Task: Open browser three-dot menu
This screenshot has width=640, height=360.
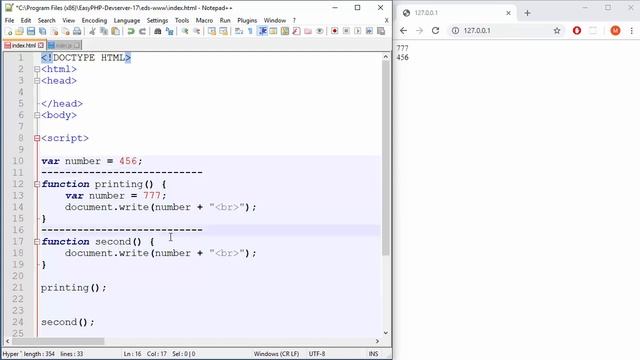Action: [631, 31]
